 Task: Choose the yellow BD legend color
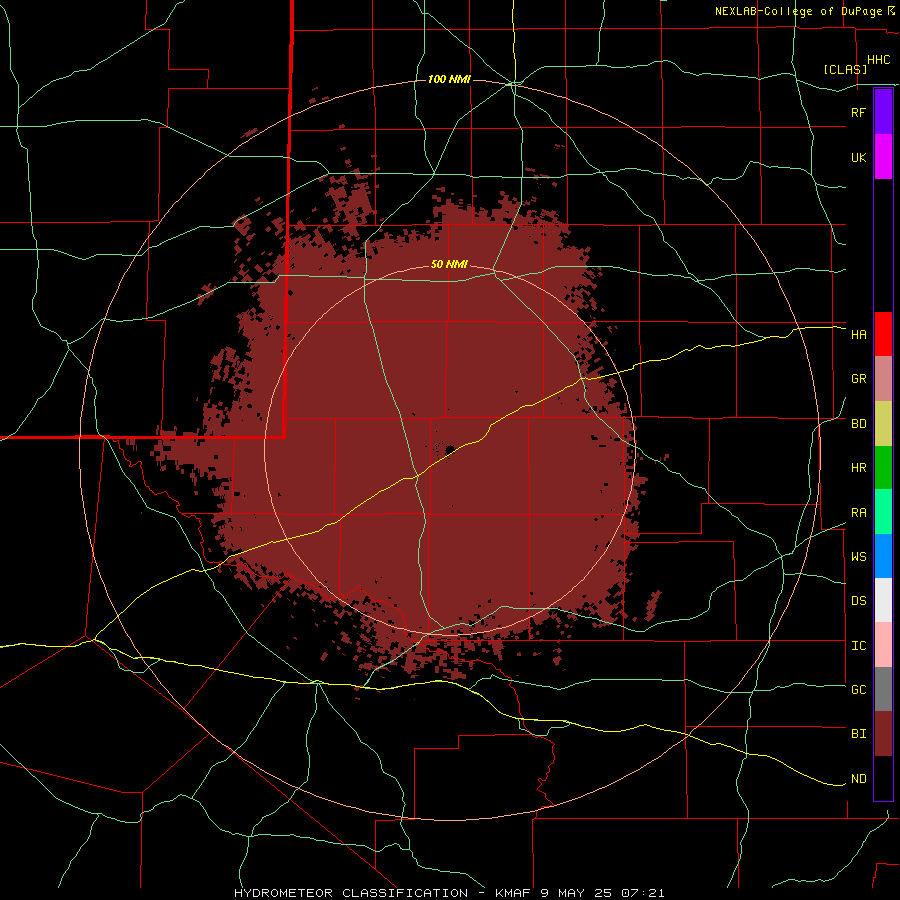(883, 424)
